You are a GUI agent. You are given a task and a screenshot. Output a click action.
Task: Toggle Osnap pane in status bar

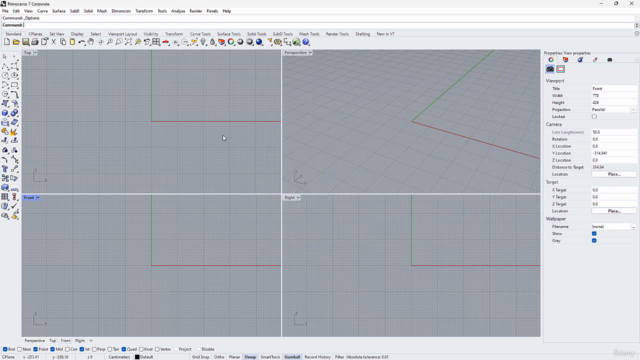point(250,357)
